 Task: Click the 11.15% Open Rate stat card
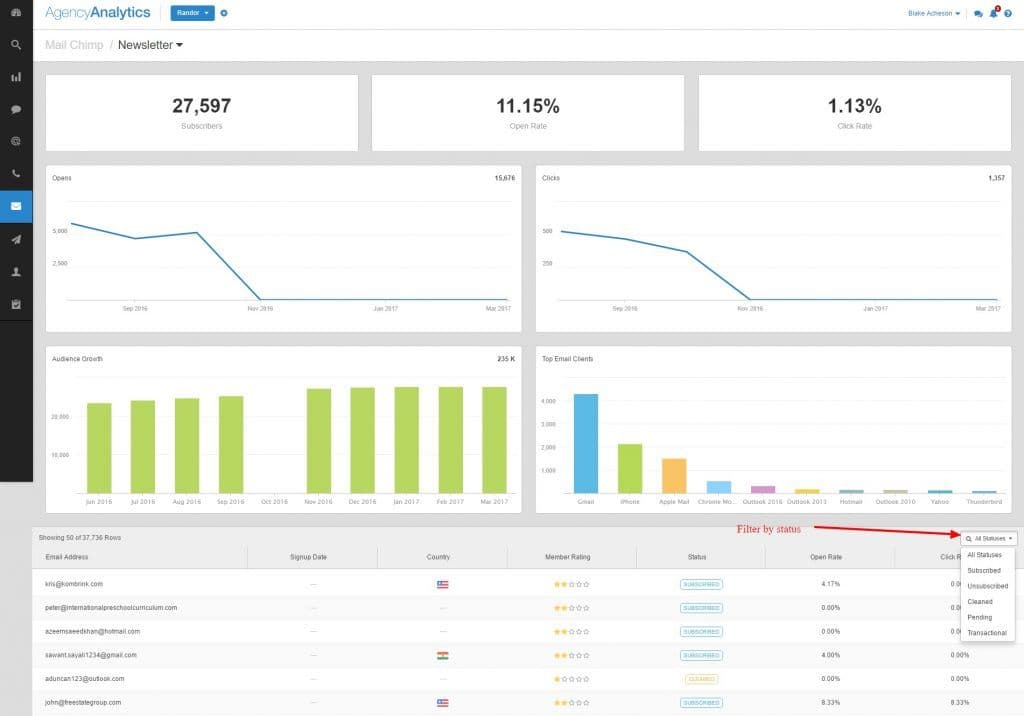(528, 113)
